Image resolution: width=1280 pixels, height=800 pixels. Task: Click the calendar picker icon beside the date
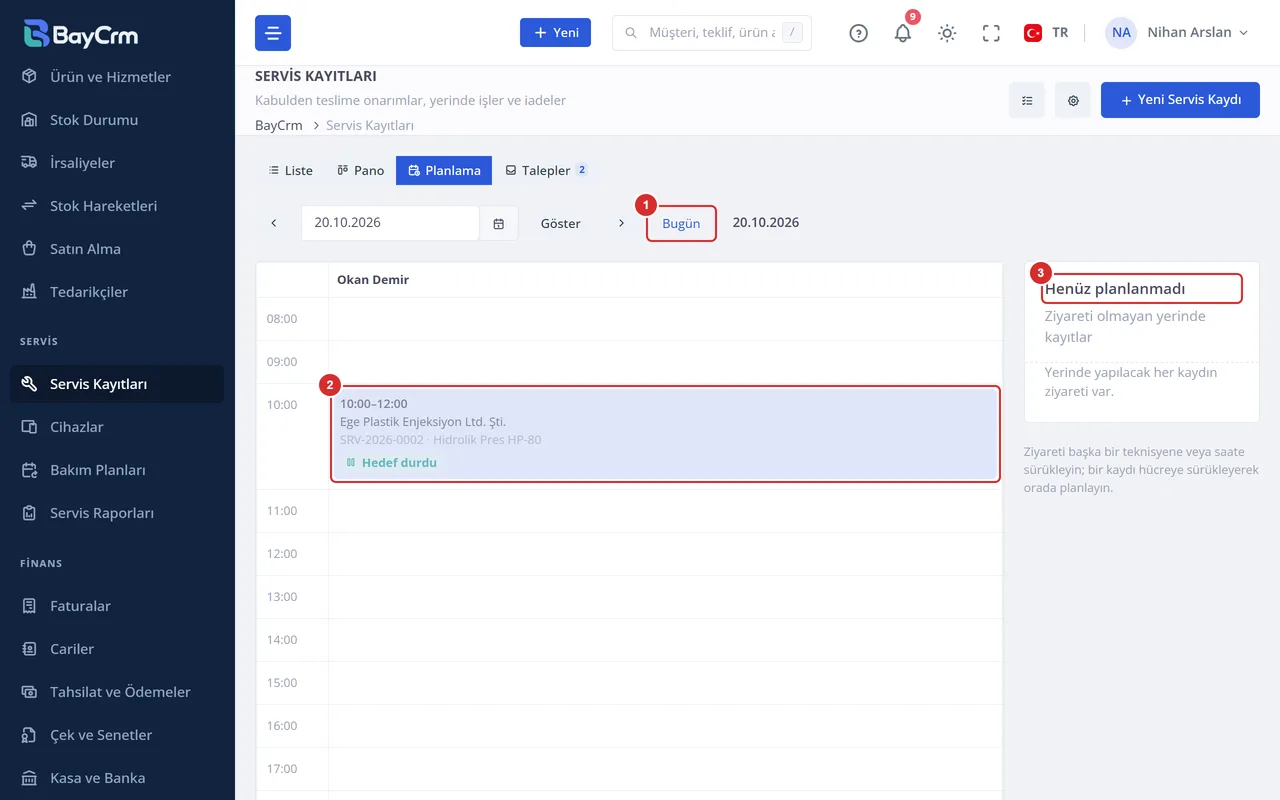(x=498, y=223)
